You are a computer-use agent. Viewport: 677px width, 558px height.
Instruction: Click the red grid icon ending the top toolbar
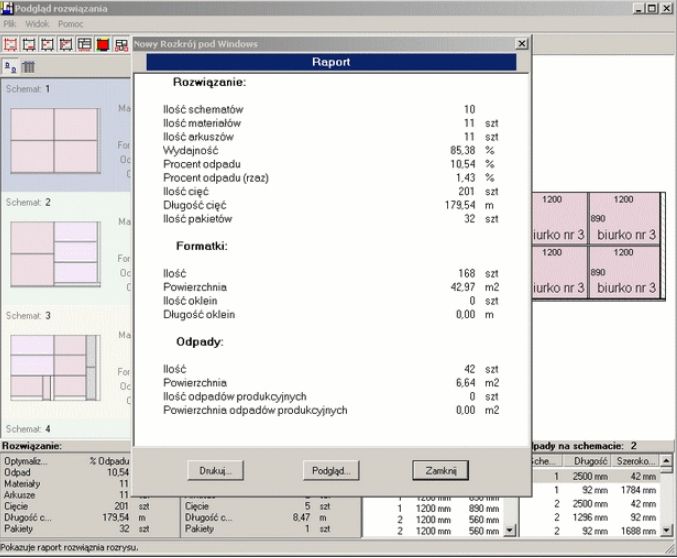[121, 44]
